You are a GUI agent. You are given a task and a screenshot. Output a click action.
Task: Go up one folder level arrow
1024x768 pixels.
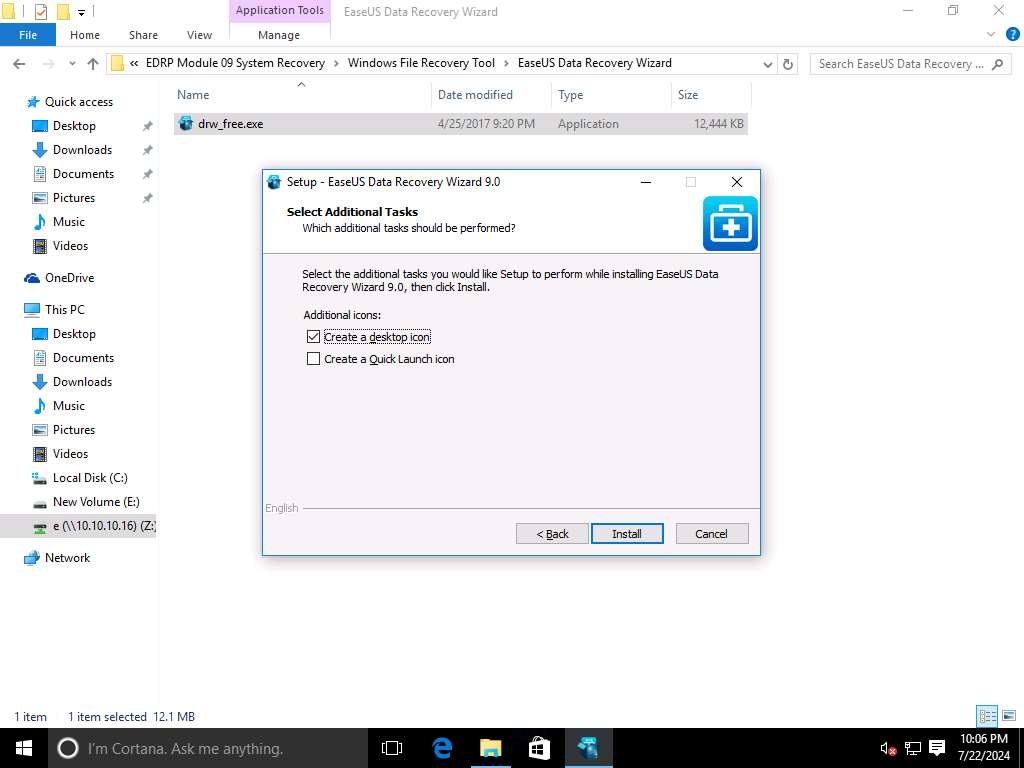pyautogui.click(x=93, y=63)
